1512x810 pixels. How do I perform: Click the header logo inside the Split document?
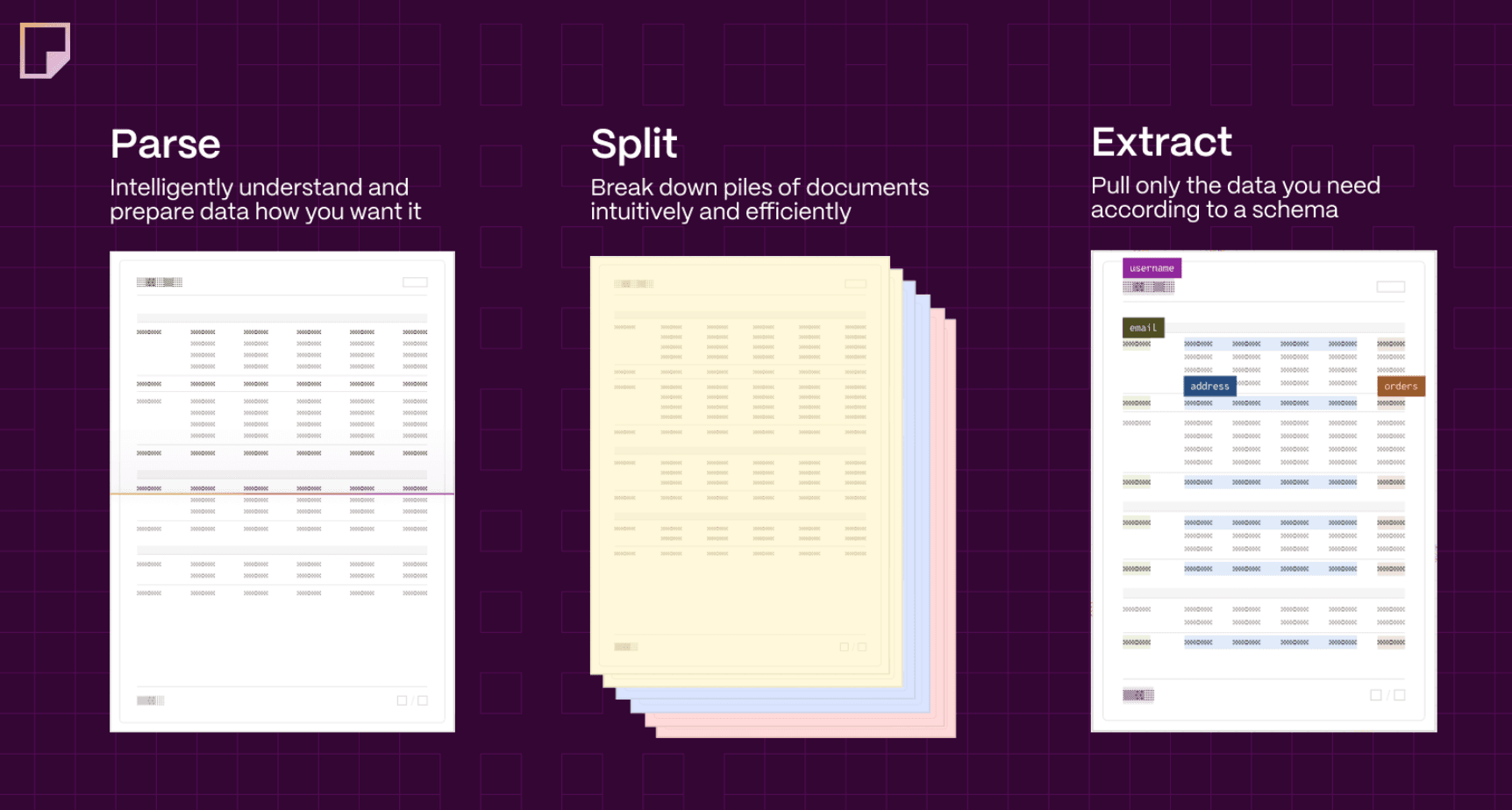coord(633,282)
